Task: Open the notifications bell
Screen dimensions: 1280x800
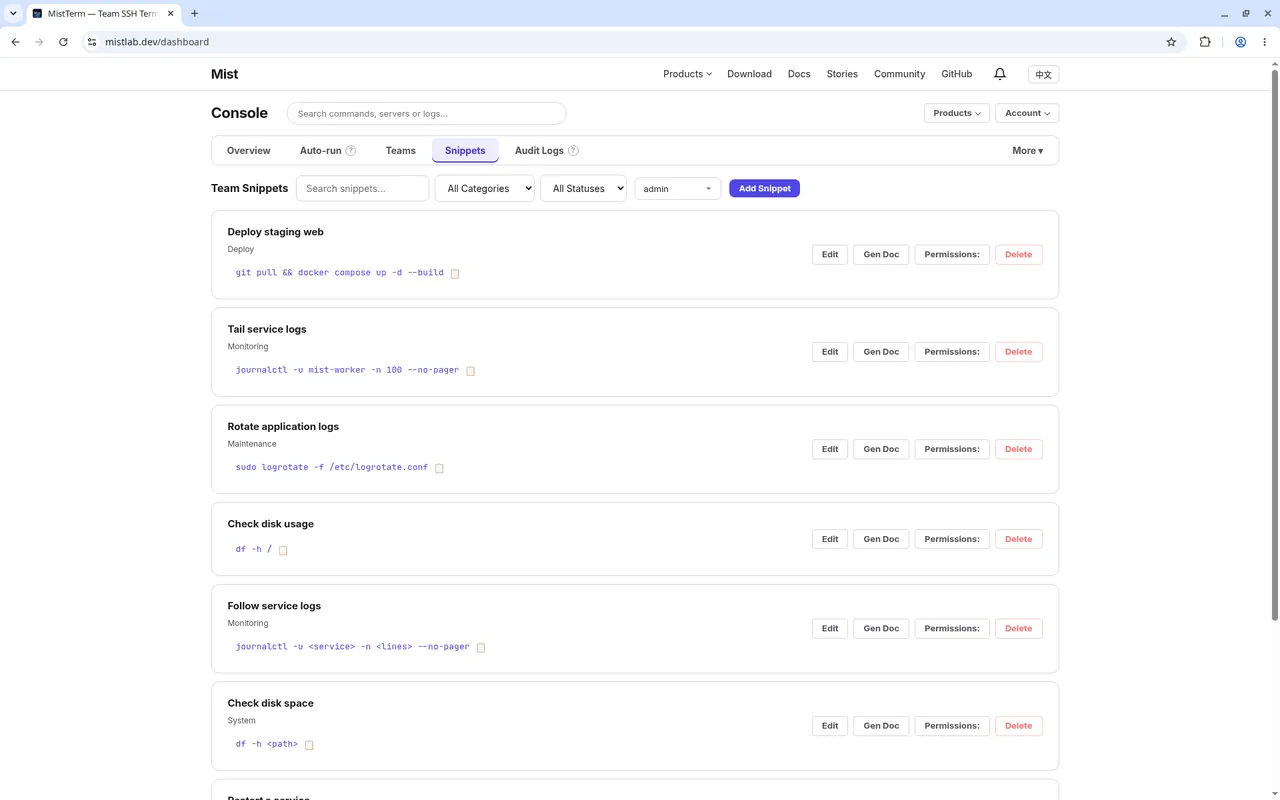Action: [x=1000, y=74]
